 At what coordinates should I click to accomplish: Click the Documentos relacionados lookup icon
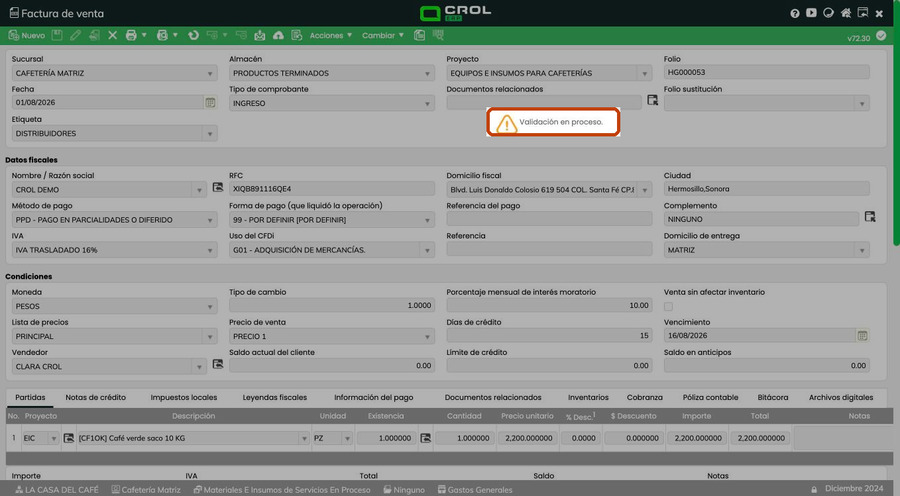coord(653,100)
